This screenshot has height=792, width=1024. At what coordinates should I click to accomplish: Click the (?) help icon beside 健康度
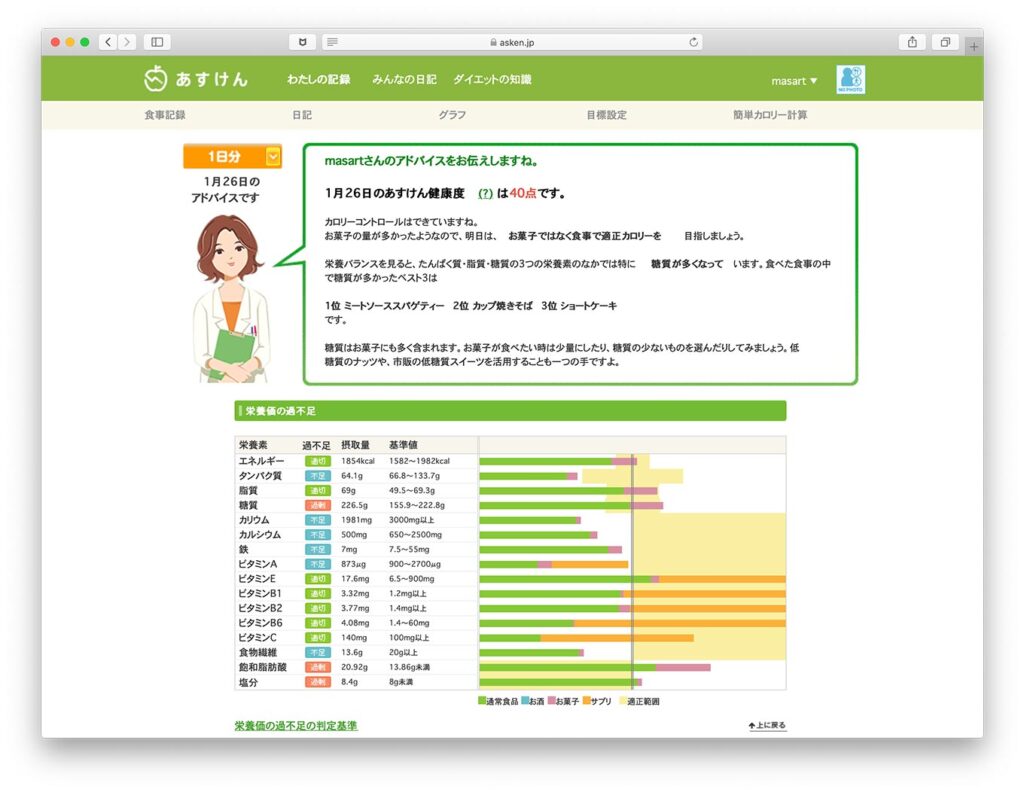pos(486,193)
